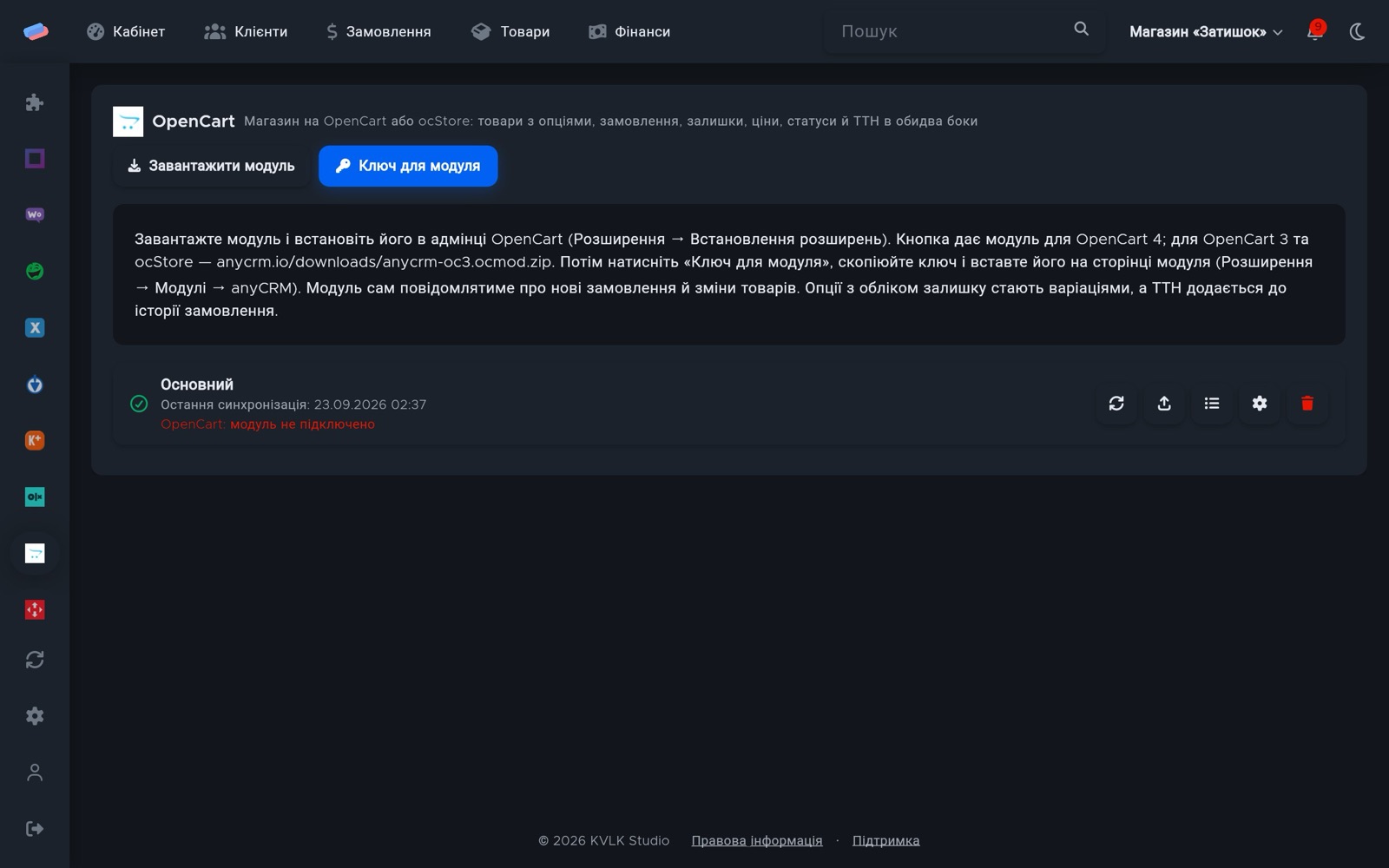The image size is (1389, 868).
Task: Select the OpenCart integration in sidebar
Action: click(x=35, y=554)
